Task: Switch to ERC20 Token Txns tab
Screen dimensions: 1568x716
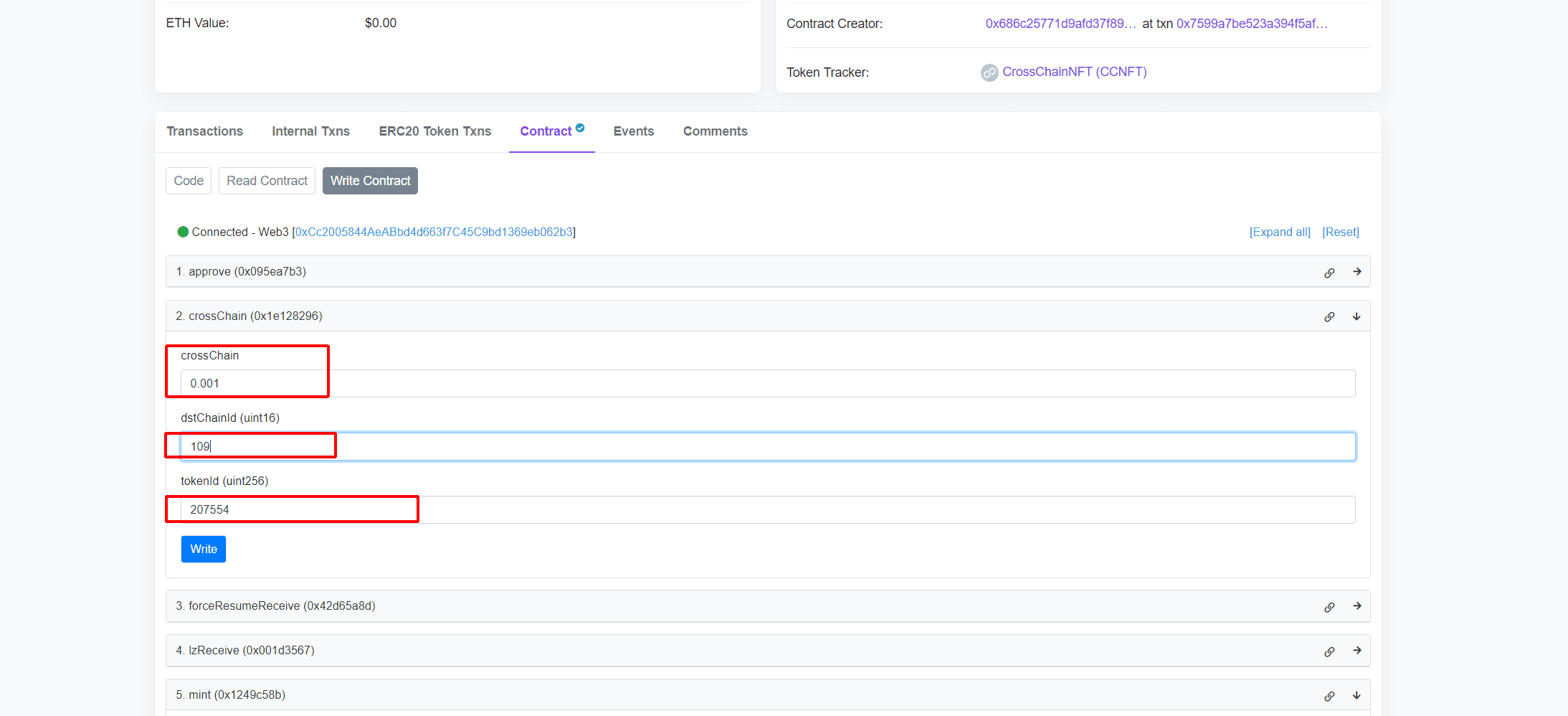Action: pyautogui.click(x=435, y=131)
